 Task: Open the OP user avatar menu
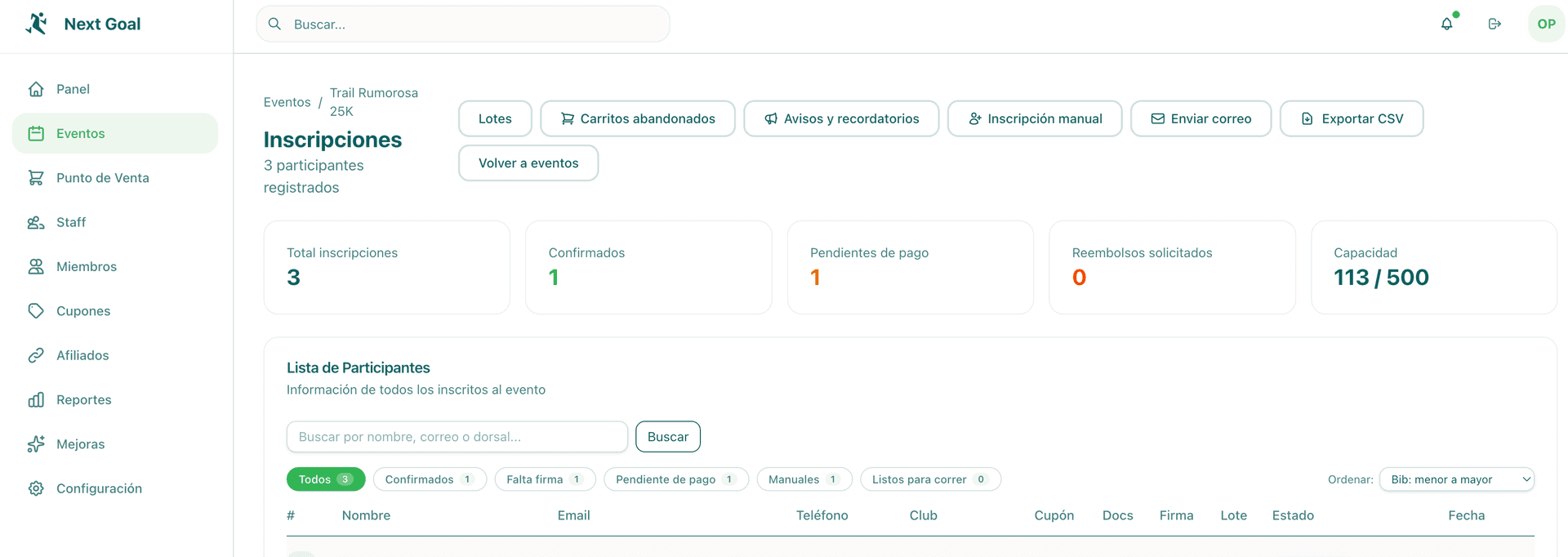click(1546, 24)
